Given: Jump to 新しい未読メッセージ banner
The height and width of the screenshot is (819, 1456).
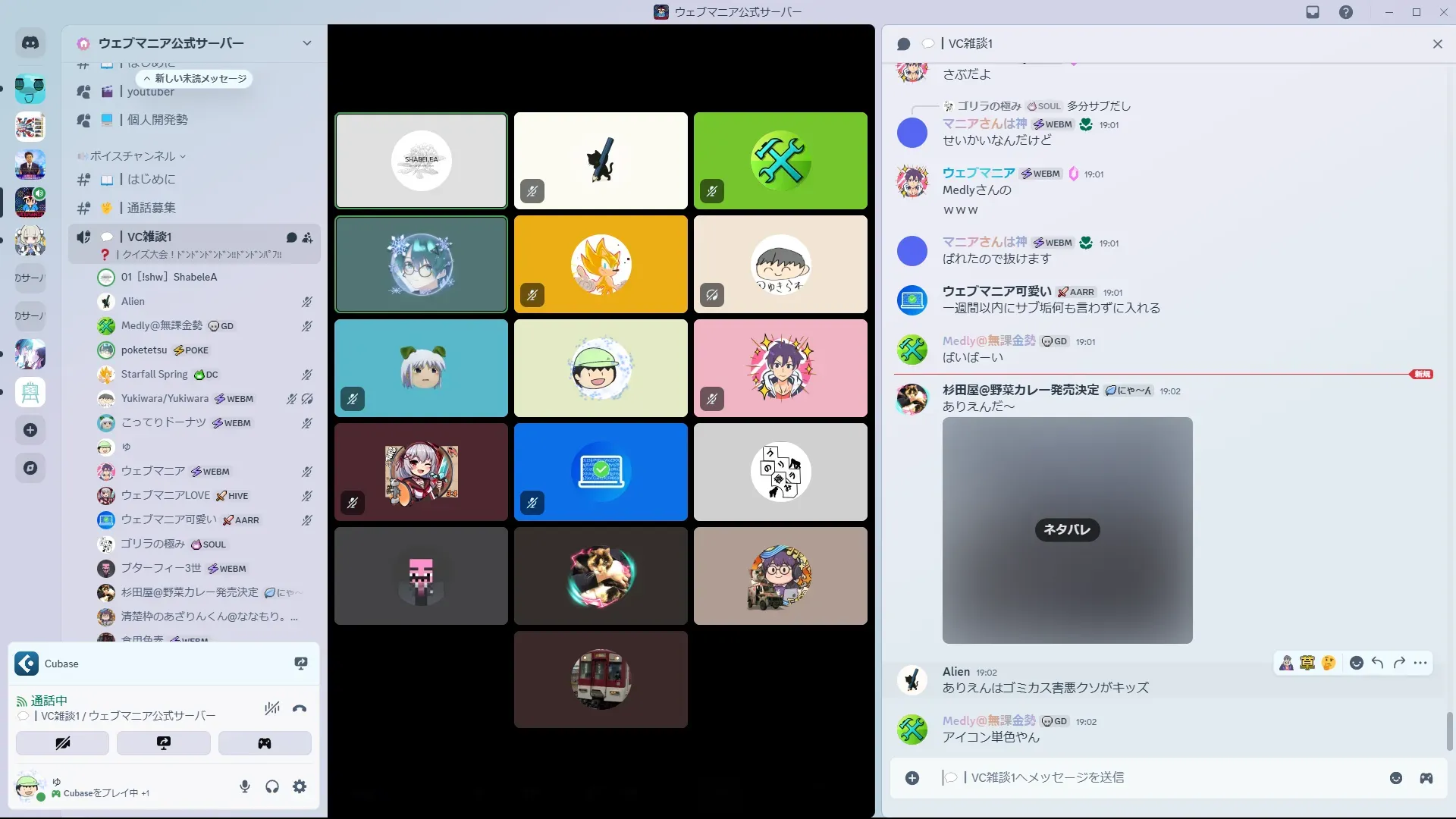Looking at the screenshot, I should pos(195,78).
